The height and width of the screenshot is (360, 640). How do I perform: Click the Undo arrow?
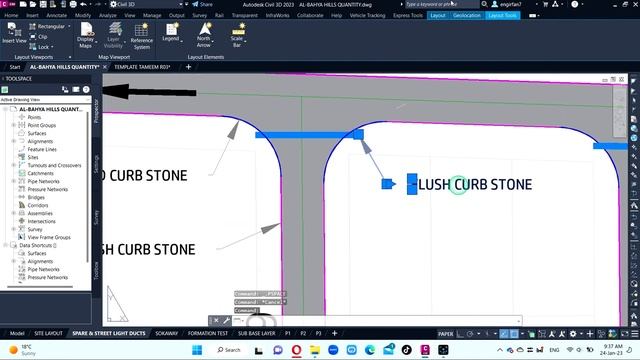pyautogui.click(x=83, y=4)
